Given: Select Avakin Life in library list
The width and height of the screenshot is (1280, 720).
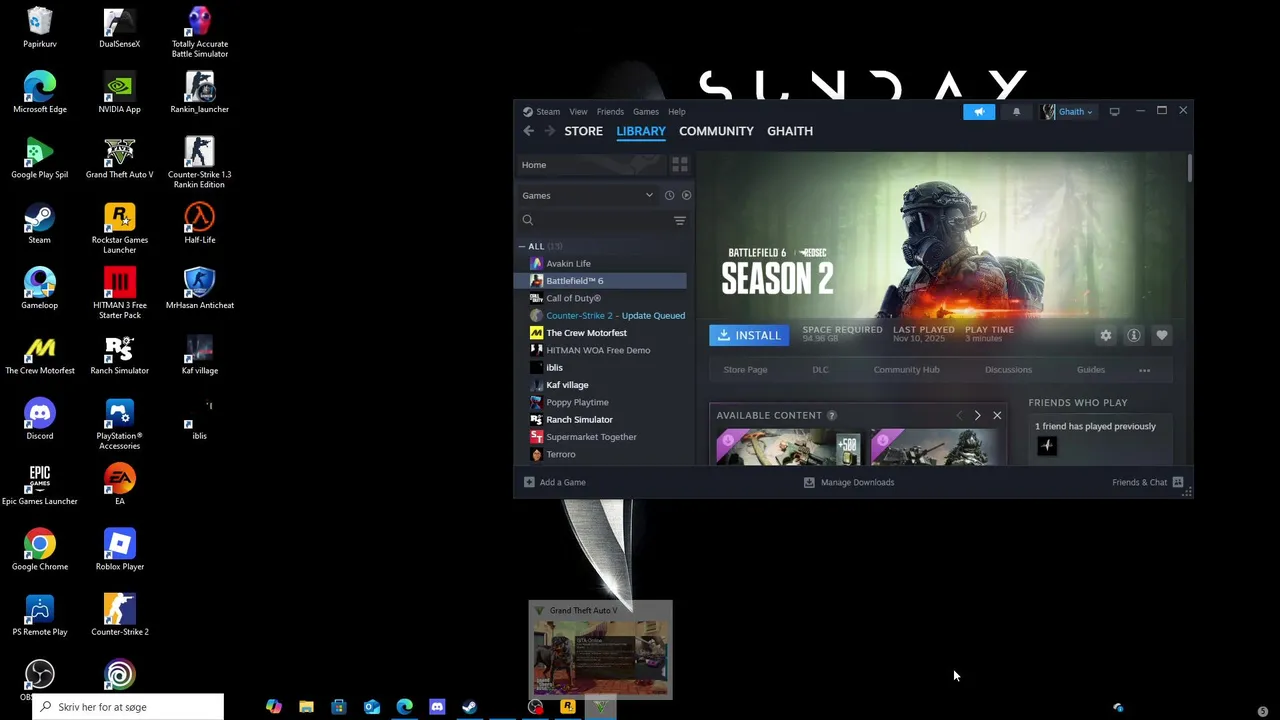Looking at the screenshot, I should [601, 263].
